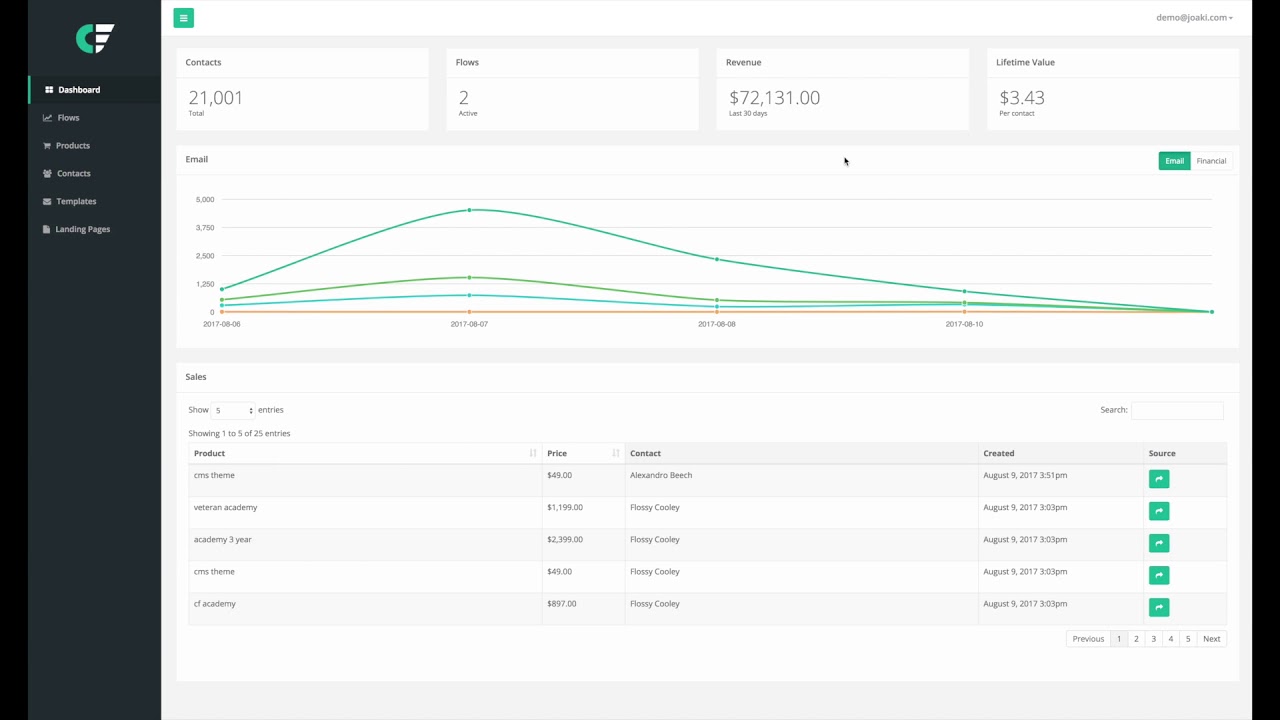Open source arrow for cf academy sale

1159,607
